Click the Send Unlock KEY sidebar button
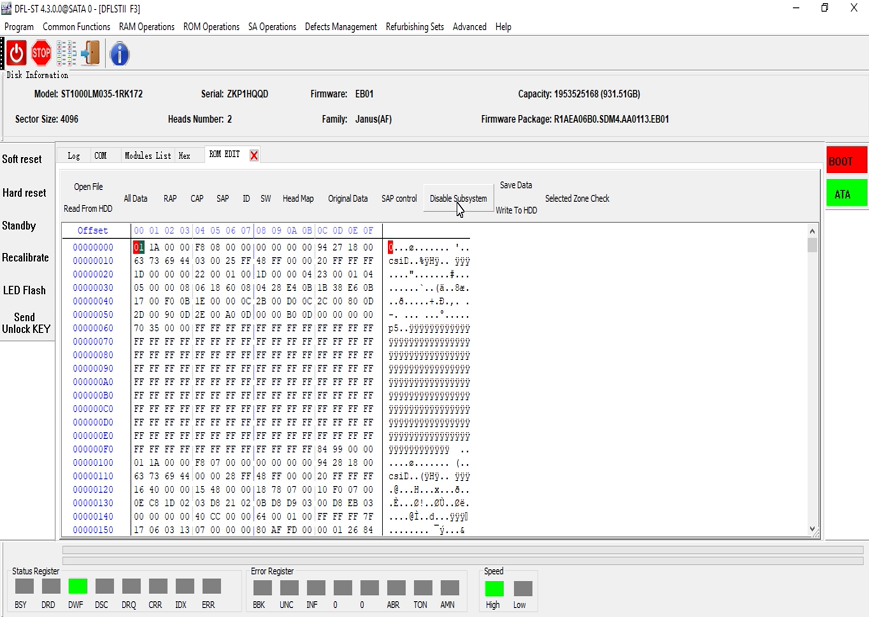 coord(26,323)
